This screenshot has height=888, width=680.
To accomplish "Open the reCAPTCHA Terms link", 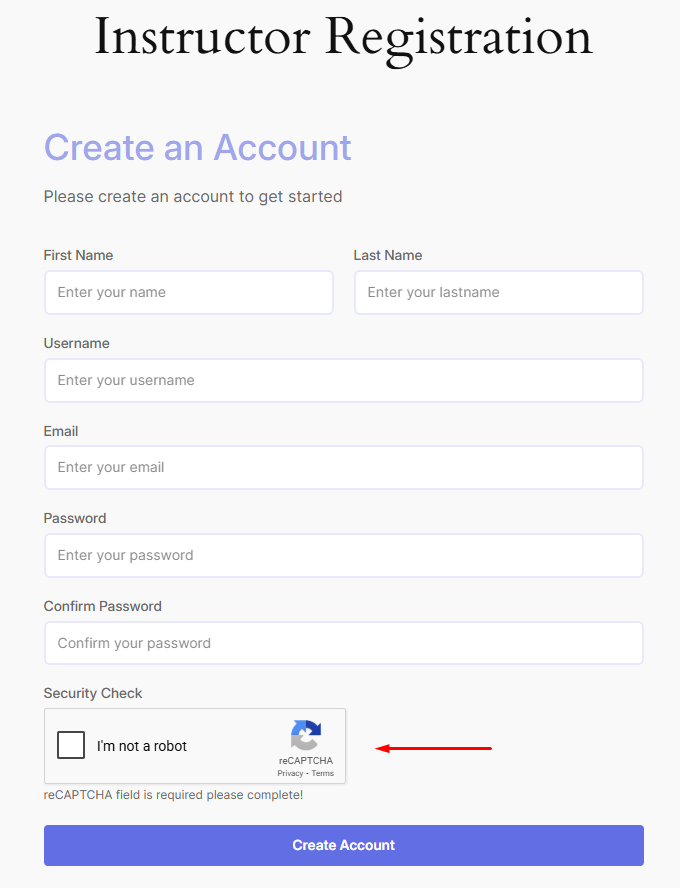I will tap(322, 773).
